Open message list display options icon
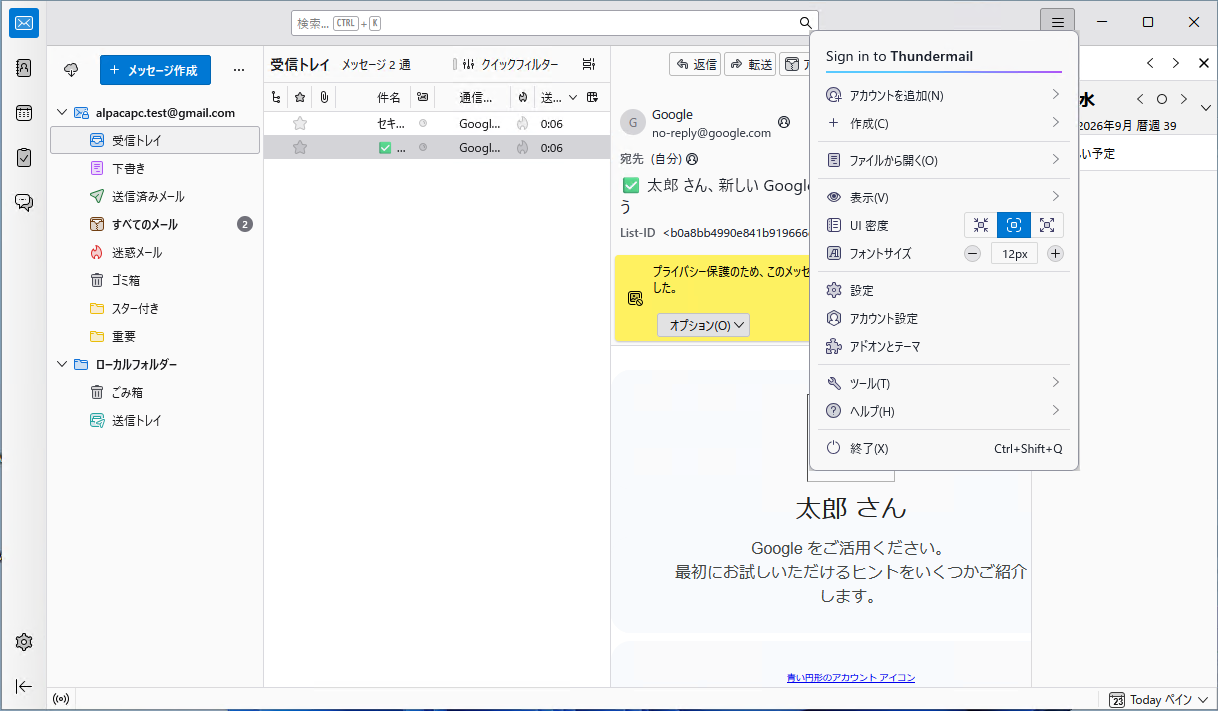Viewport: 1218px width, 711px height. tap(589, 64)
